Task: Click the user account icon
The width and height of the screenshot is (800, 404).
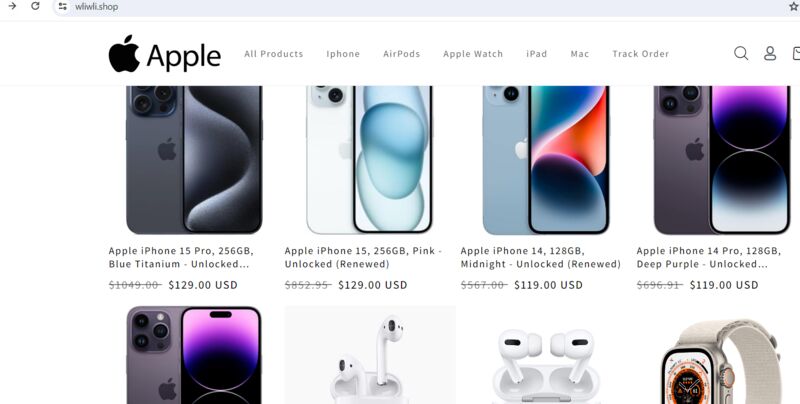Action: point(770,53)
